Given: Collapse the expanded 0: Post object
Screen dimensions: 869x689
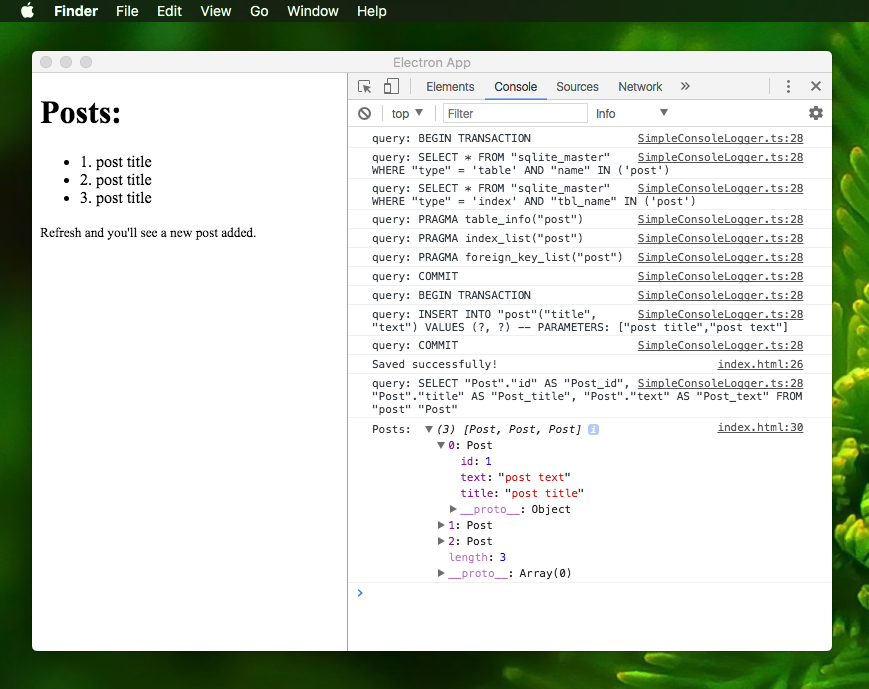Looking at the screenshot, I should click(441, 445).
